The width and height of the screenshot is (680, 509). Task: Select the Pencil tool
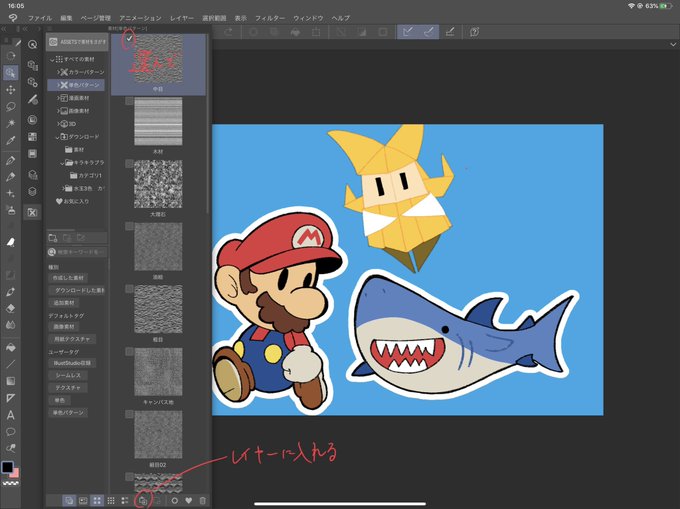11,177
